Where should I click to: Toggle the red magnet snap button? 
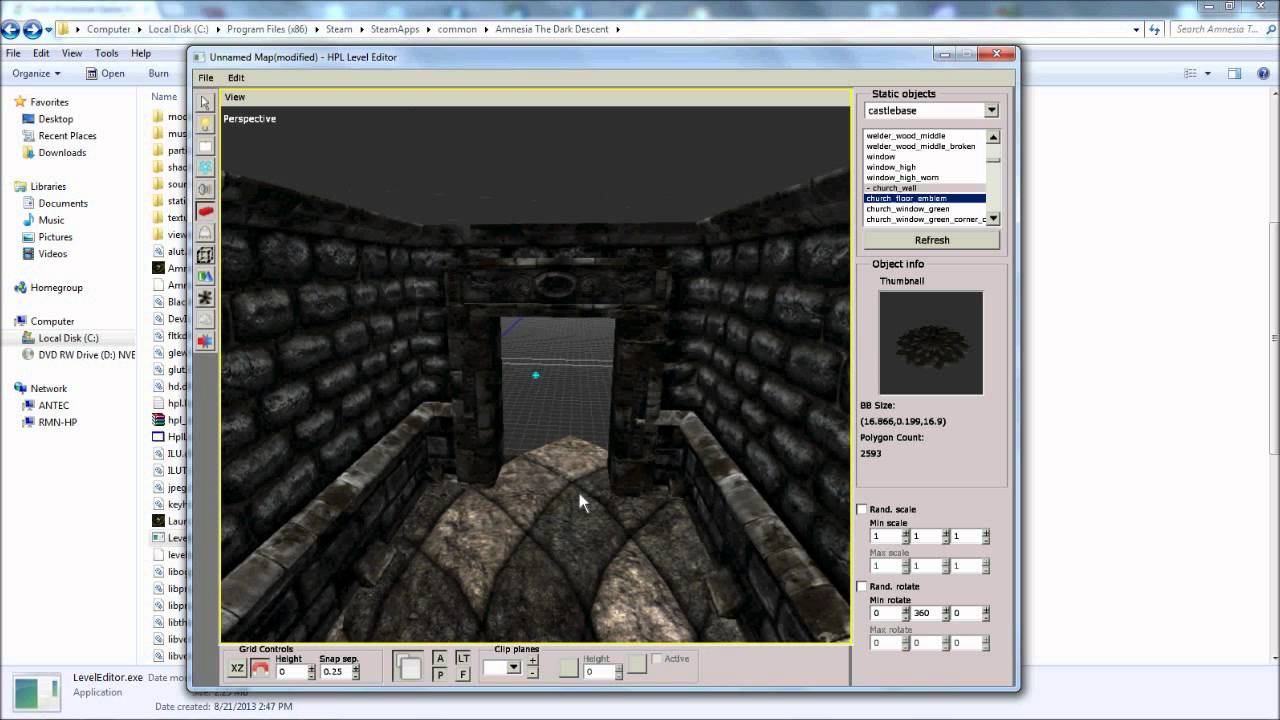pyautogui.click(x=260, y=667)
